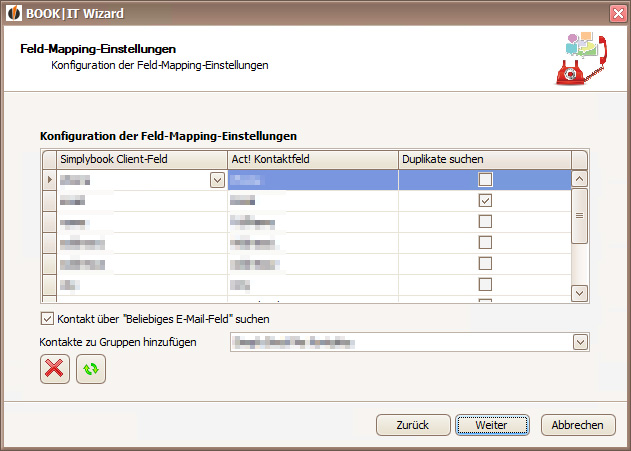Toggle Kontakt über Beliebiges E-Mail-Feld suchen
The image size is (631, 451).
pos(47,319)
